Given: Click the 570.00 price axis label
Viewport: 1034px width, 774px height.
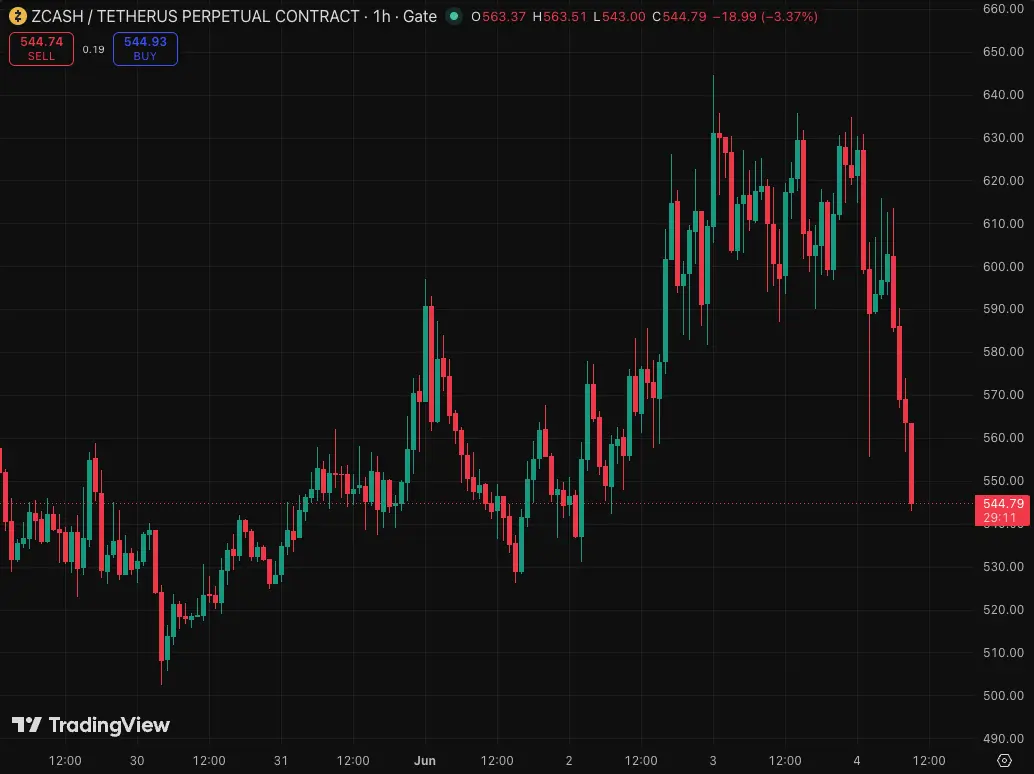Looking at the screenshot, I should tap(1003, 394).
